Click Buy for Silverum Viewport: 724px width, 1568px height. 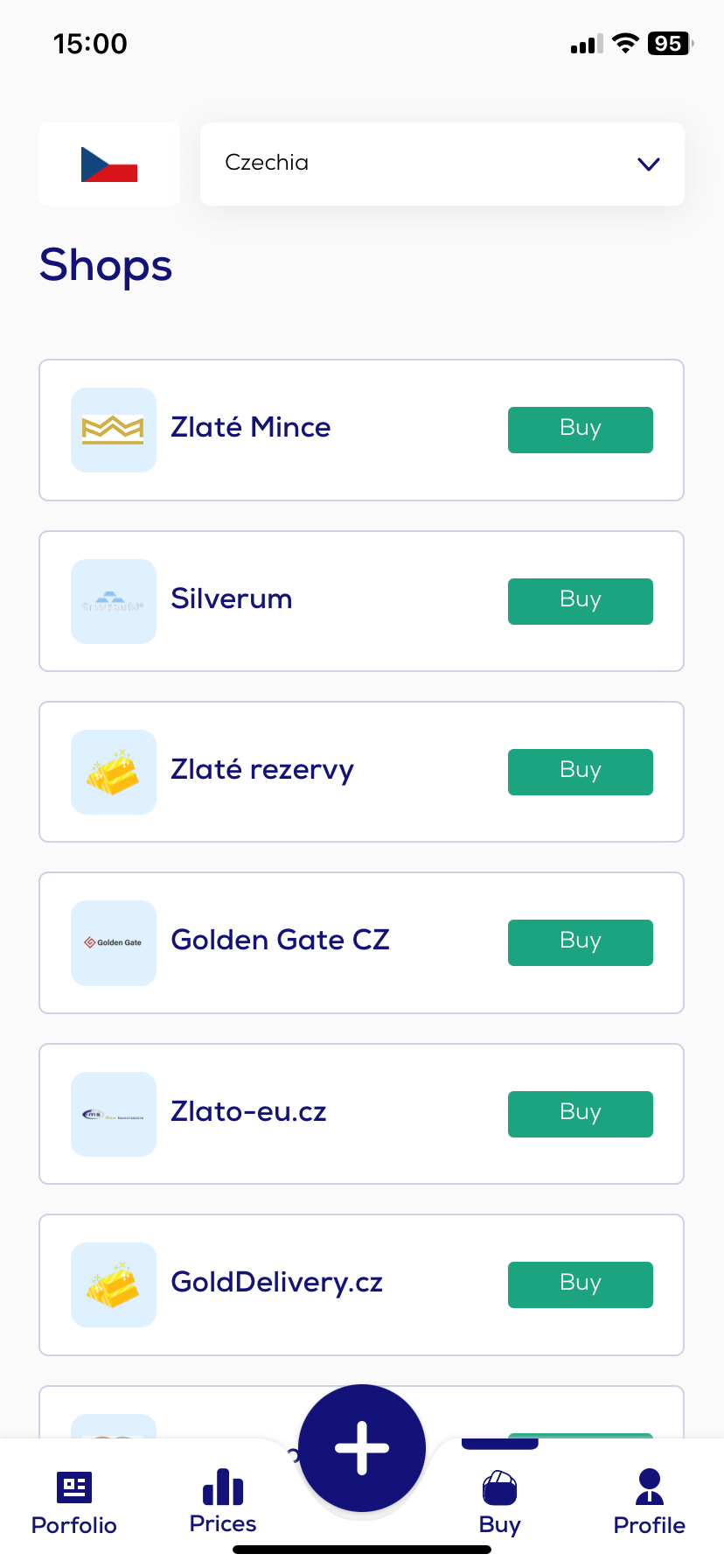(x=580, y=601)
